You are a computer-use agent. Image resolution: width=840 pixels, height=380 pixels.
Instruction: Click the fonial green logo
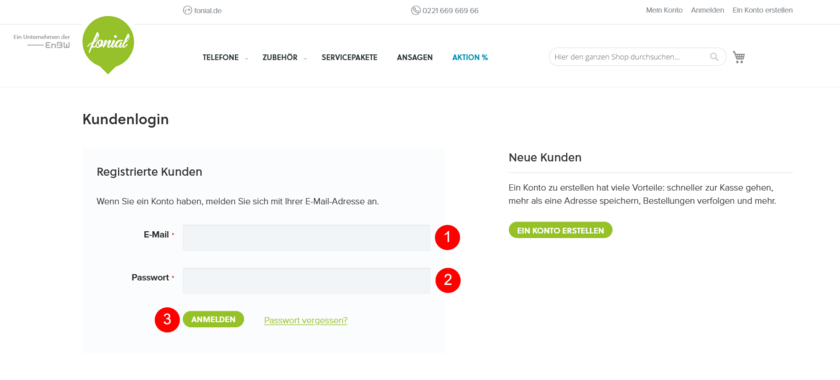(x=108, y=45)
